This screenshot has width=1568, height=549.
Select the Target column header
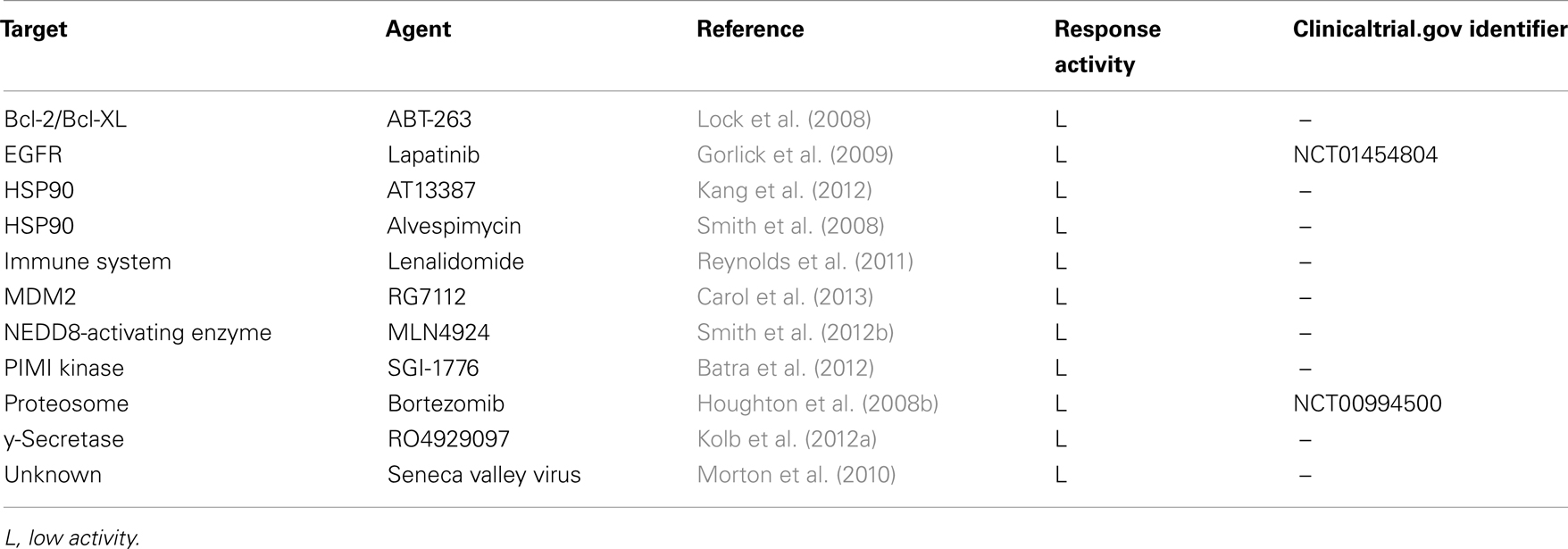pos(34,29)
